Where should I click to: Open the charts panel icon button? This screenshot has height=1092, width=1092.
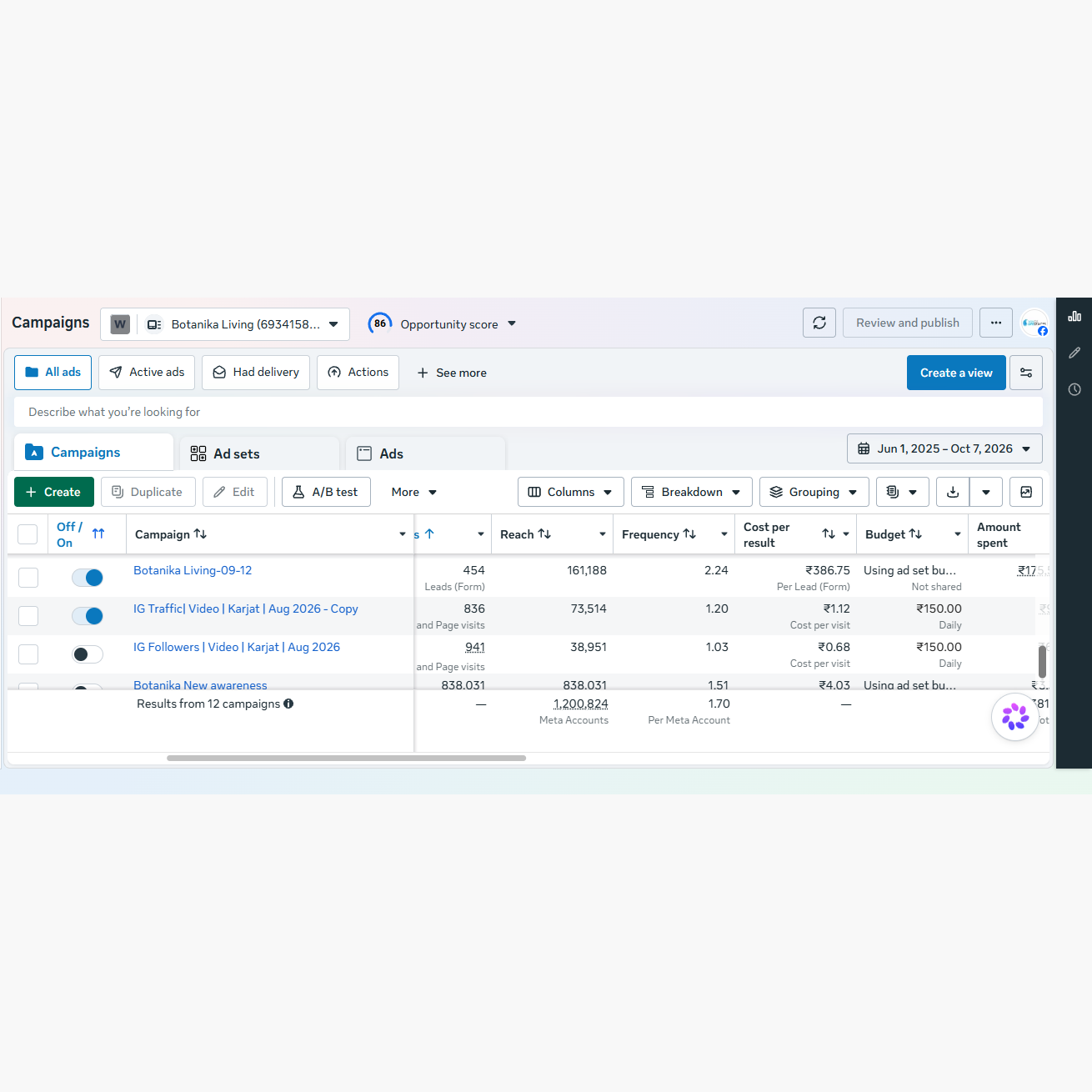tap(1026, 492)
